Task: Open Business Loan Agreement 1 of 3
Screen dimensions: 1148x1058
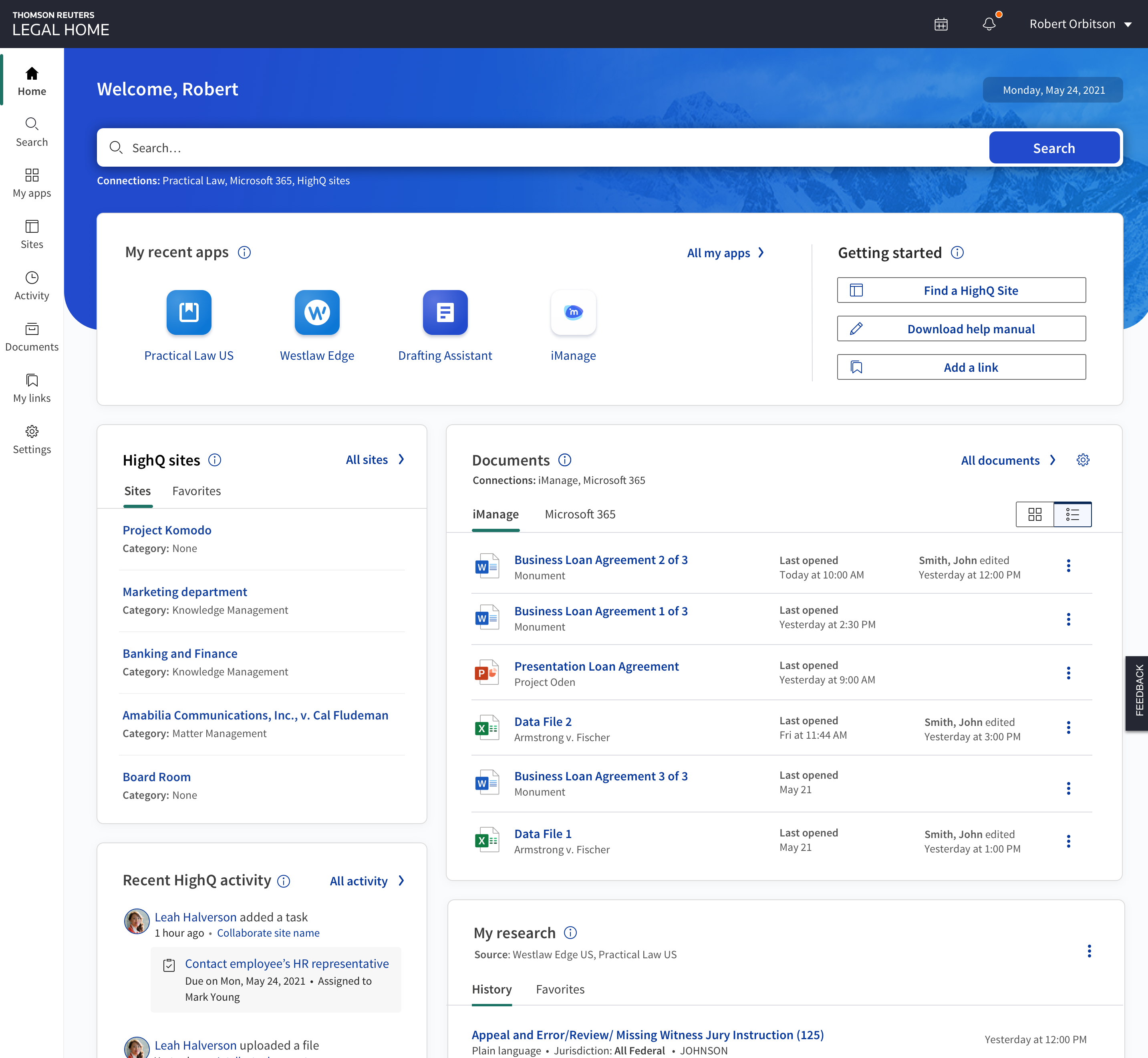Action: click(x=600, y=611)
